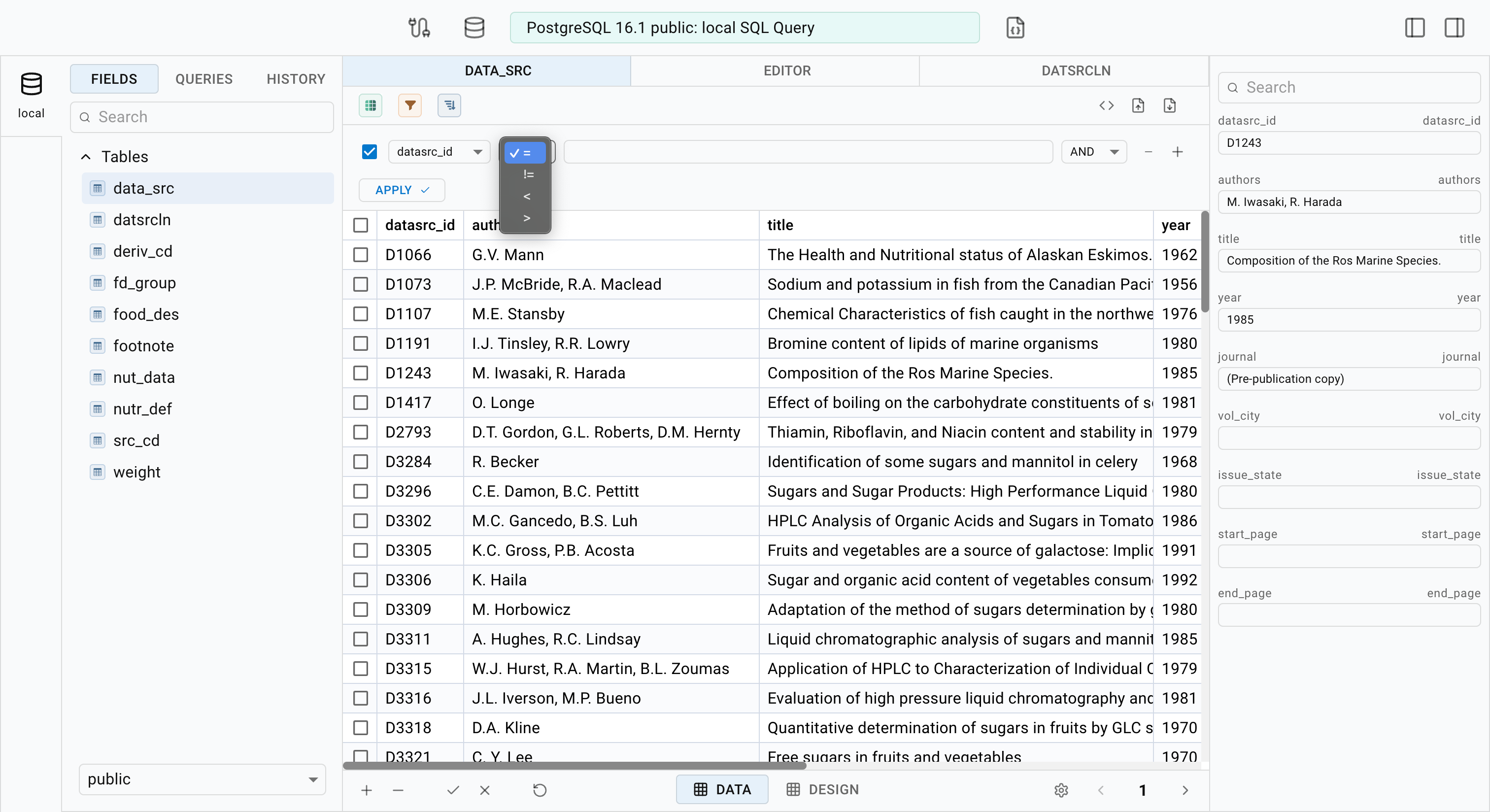This screenshot has width=1490, height=812.
Task: Open table settings gear icon
Action: (1061, 790)
